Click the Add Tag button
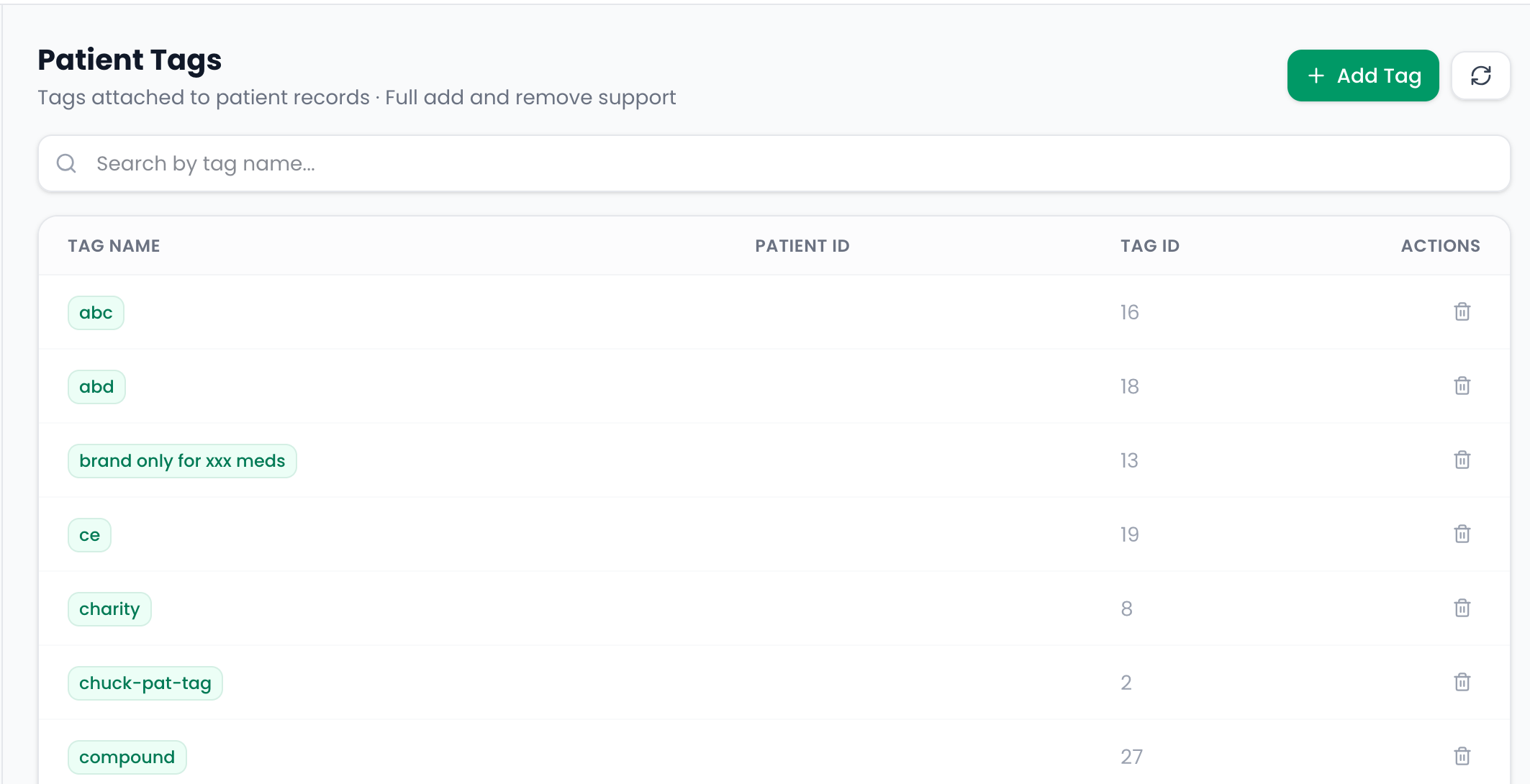Image resolution: width=1530 pixels, height=784 pixels. tap(1362, 76)
